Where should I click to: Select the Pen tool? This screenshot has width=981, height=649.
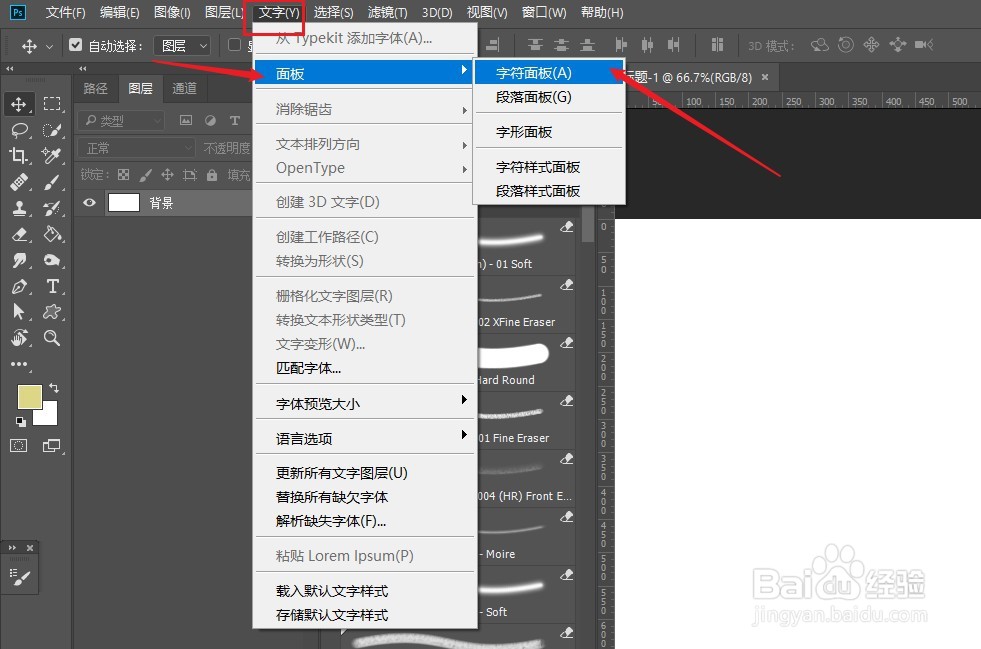click(x=19, y=287)
